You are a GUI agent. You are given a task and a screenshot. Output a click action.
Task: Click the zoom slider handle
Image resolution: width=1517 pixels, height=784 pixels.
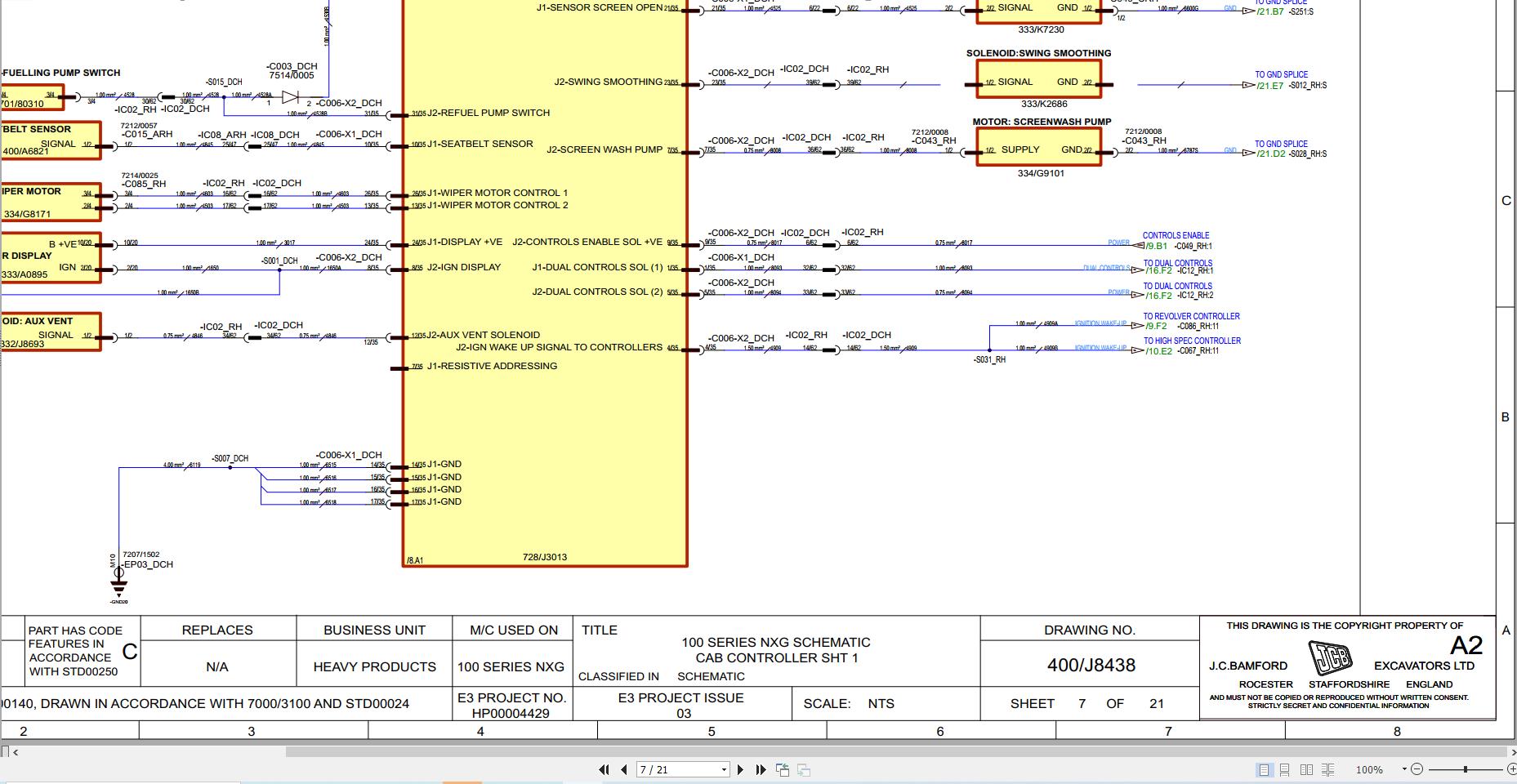pyautogui.click(x=1466, y=769)
